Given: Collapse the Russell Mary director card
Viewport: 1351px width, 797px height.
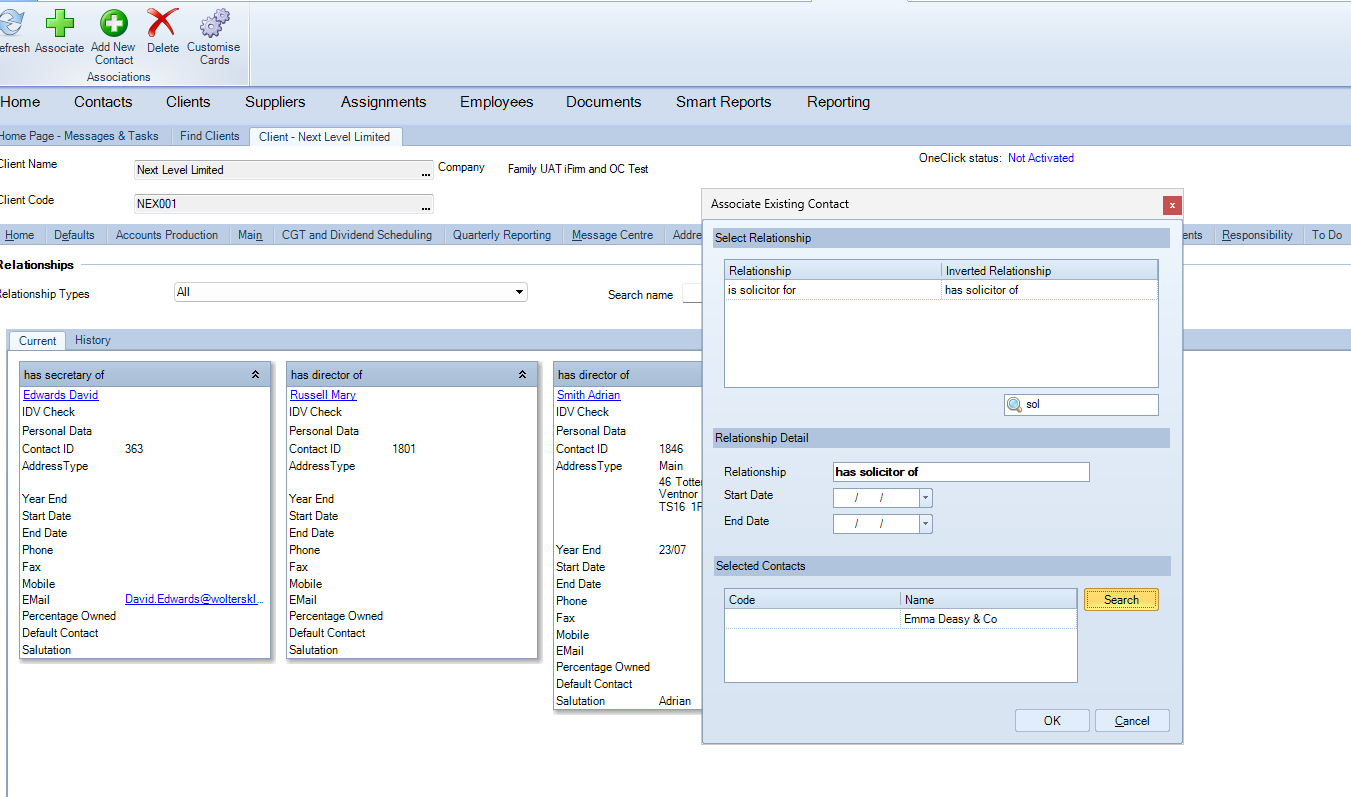Looking at the screenshot, I should 522,375.
